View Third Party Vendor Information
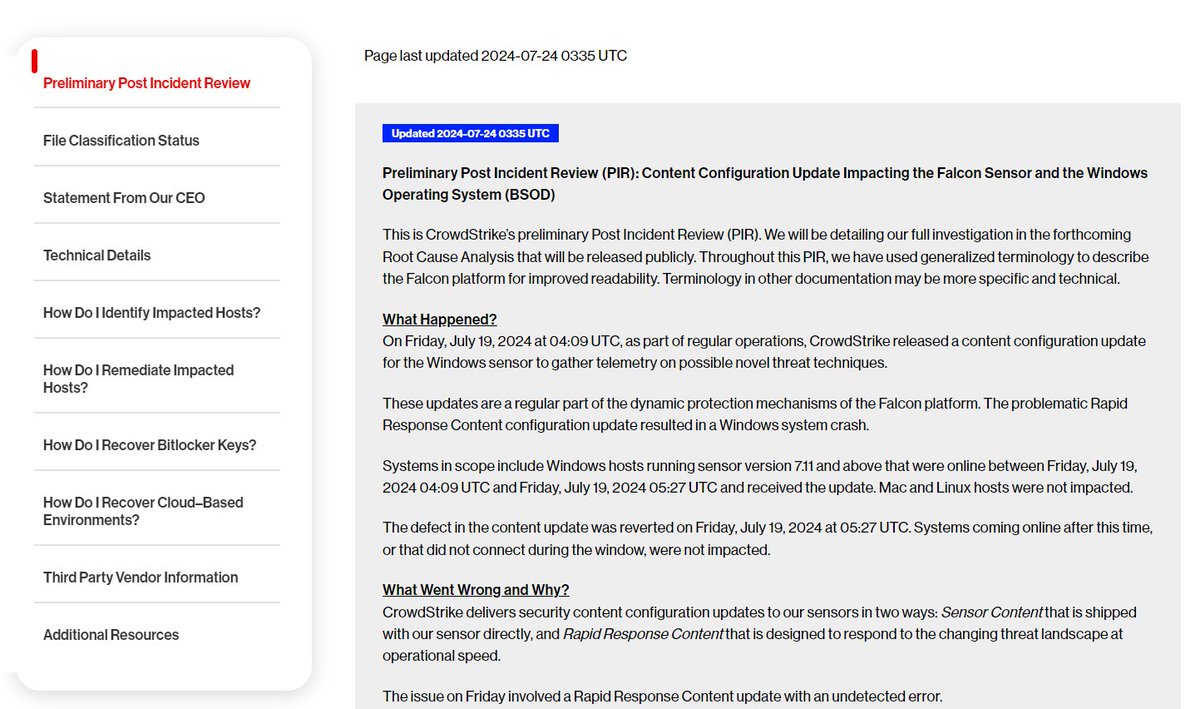 point(140,577)
